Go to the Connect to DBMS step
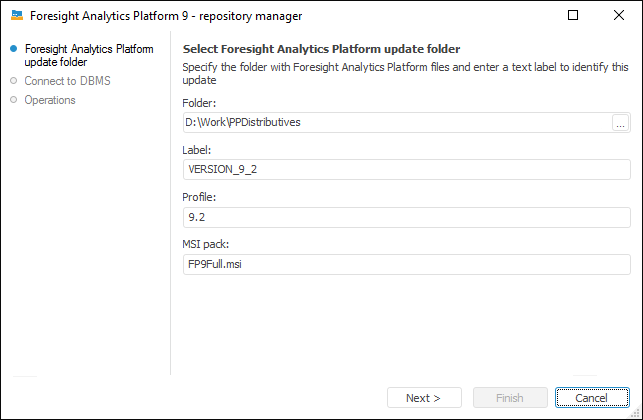 click(x=68, y=81)
